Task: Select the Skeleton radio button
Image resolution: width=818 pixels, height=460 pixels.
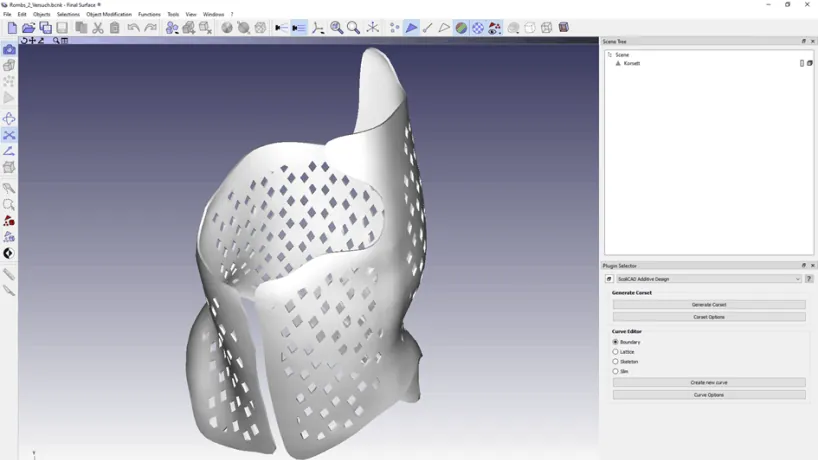Action: click(616, 361)
